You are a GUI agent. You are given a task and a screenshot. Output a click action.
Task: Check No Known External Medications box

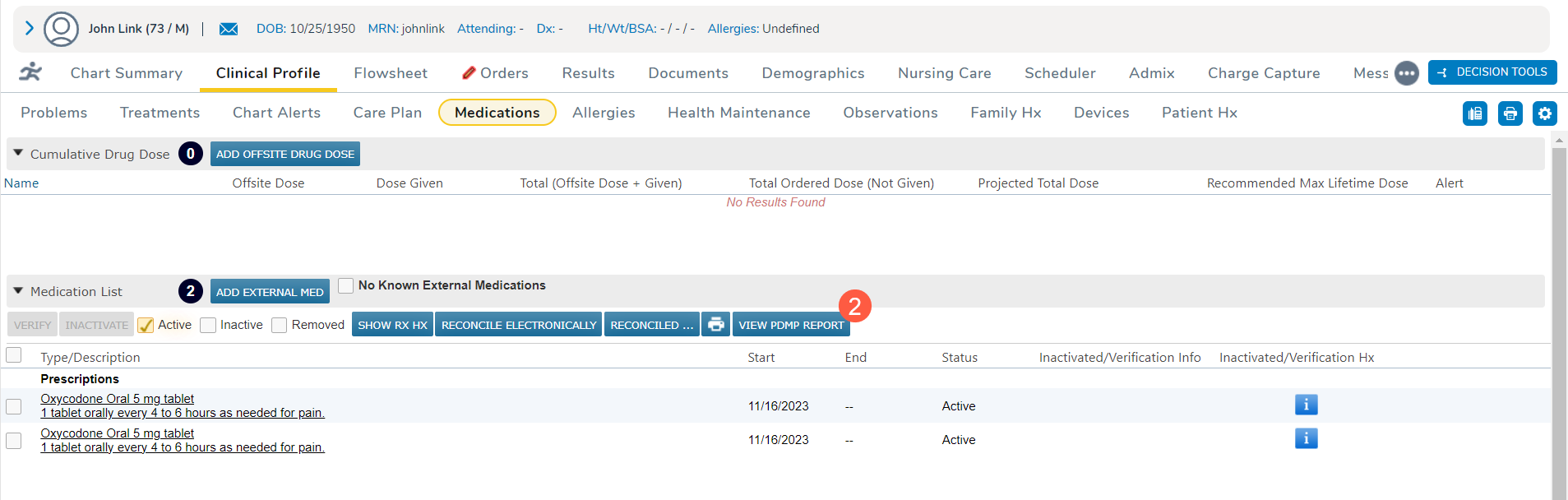[346, 285]
